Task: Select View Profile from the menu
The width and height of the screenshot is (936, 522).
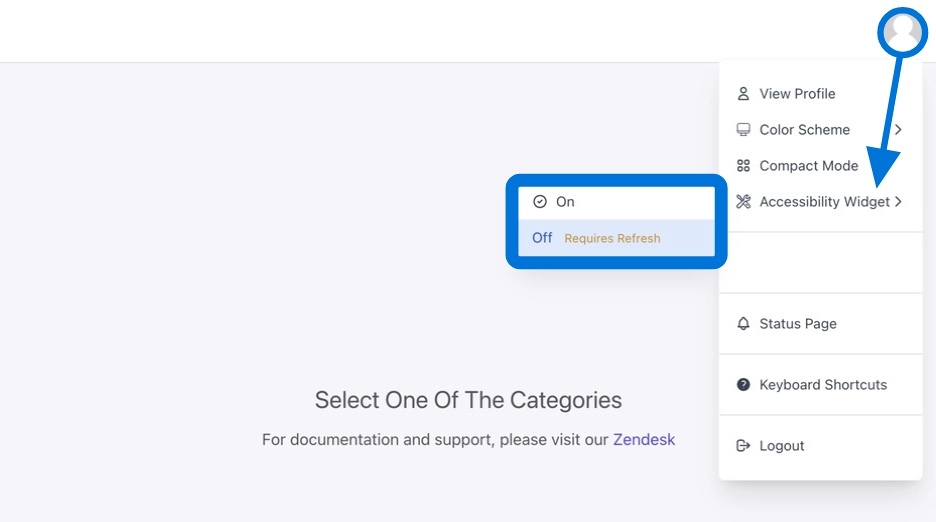Action: pyautogui.click(x=797, y=94)
